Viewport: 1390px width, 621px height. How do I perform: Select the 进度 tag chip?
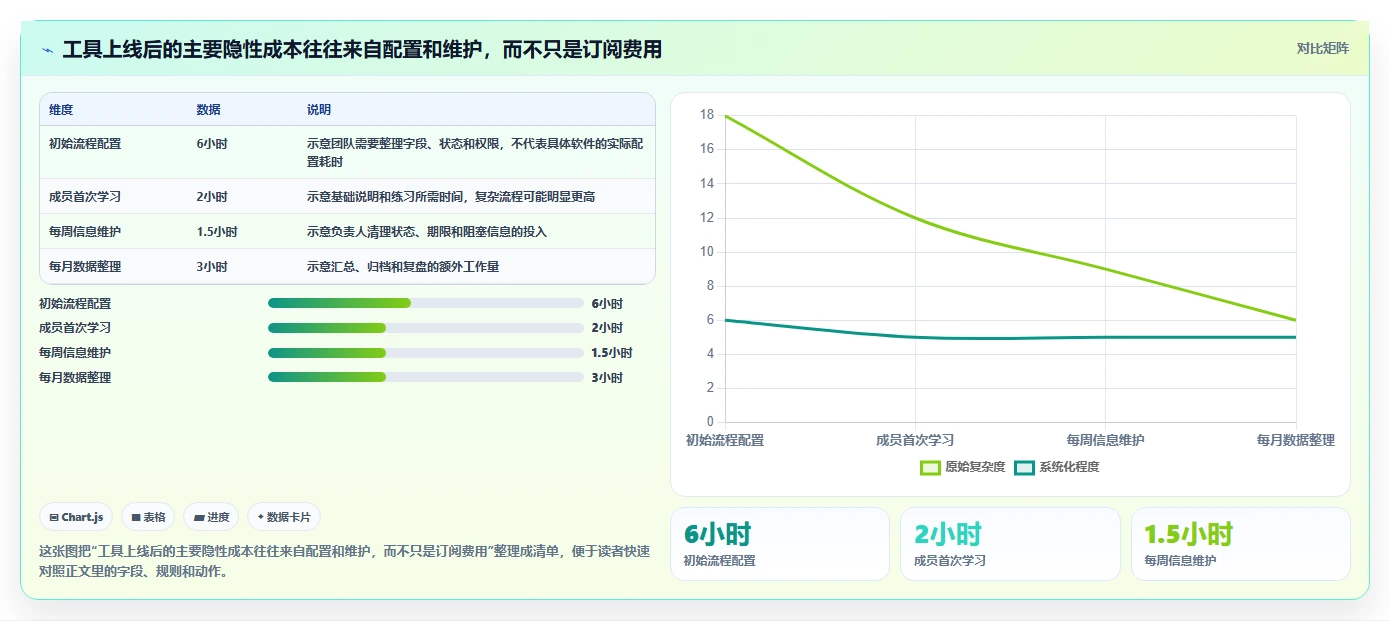(x=211, y=517)
